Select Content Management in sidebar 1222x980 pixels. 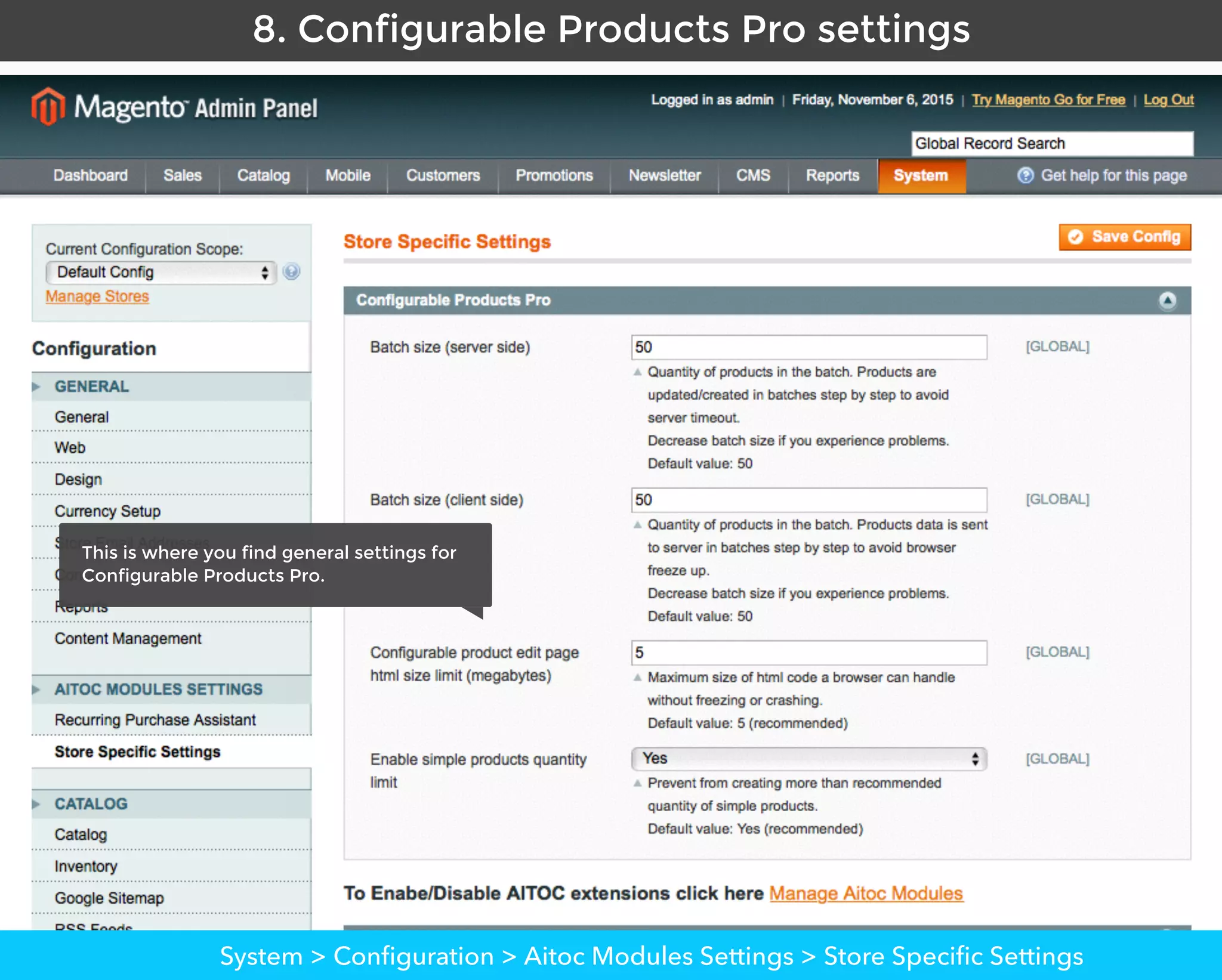[x=171, y=638]
